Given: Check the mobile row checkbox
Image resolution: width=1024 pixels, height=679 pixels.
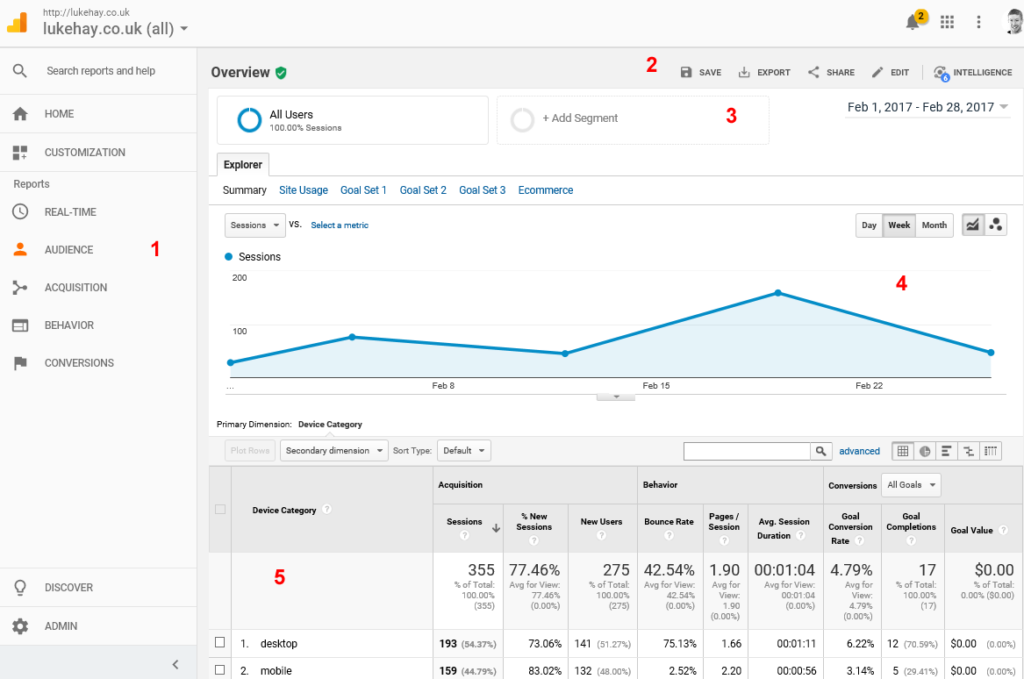Looking at the screenshot, I should (220, 670).
